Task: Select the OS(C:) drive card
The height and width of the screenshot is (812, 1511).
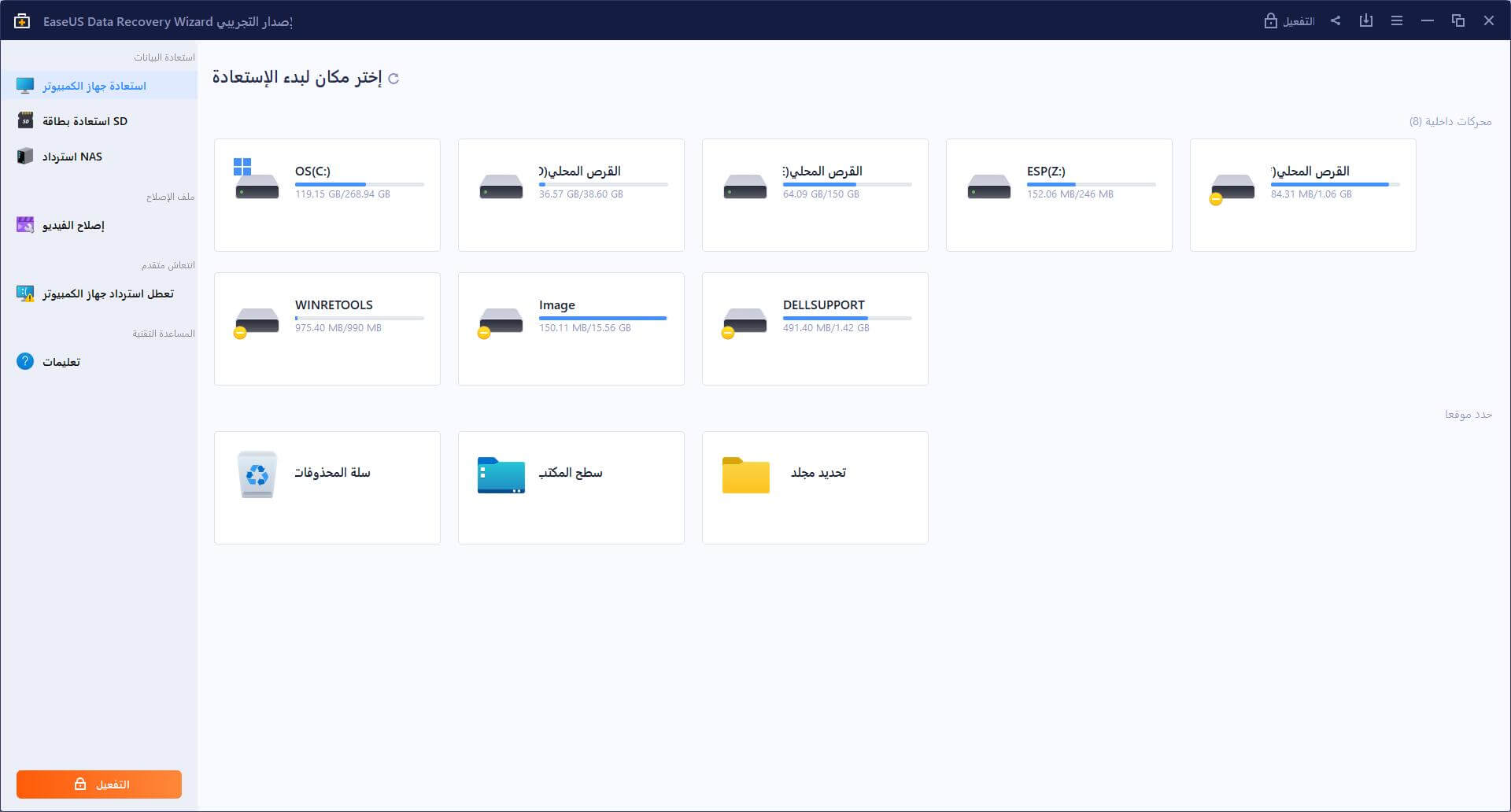Action: [327, 195]
